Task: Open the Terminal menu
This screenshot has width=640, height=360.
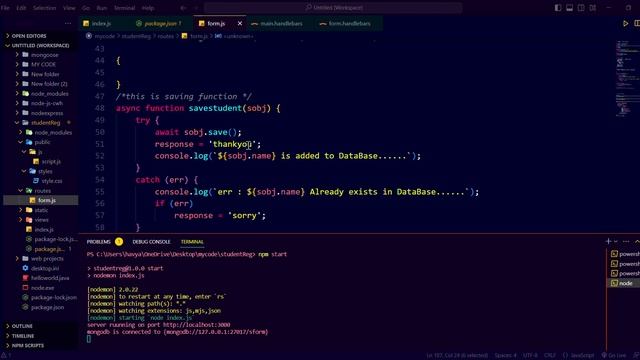Action: (124, 8)
